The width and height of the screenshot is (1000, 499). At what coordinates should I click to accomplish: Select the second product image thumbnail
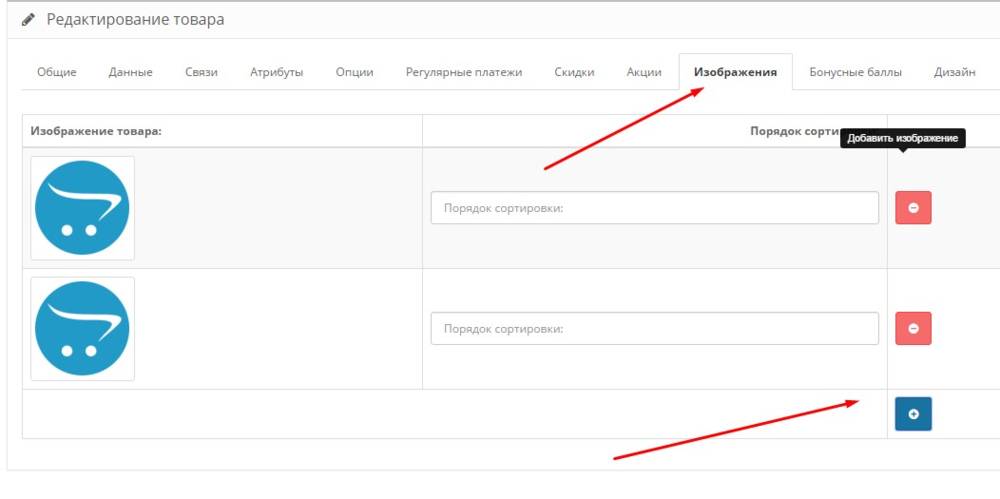click(x=82, y=329)
